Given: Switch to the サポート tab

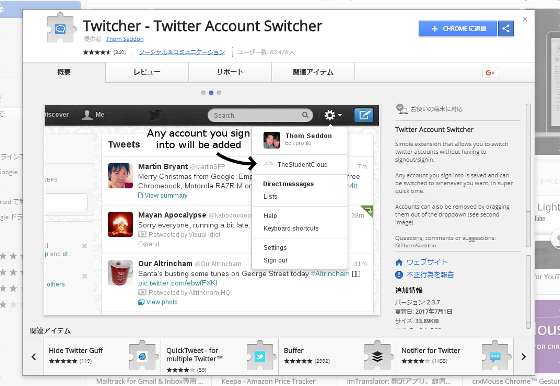Looking at the screenshot, I should pos(230,72).
